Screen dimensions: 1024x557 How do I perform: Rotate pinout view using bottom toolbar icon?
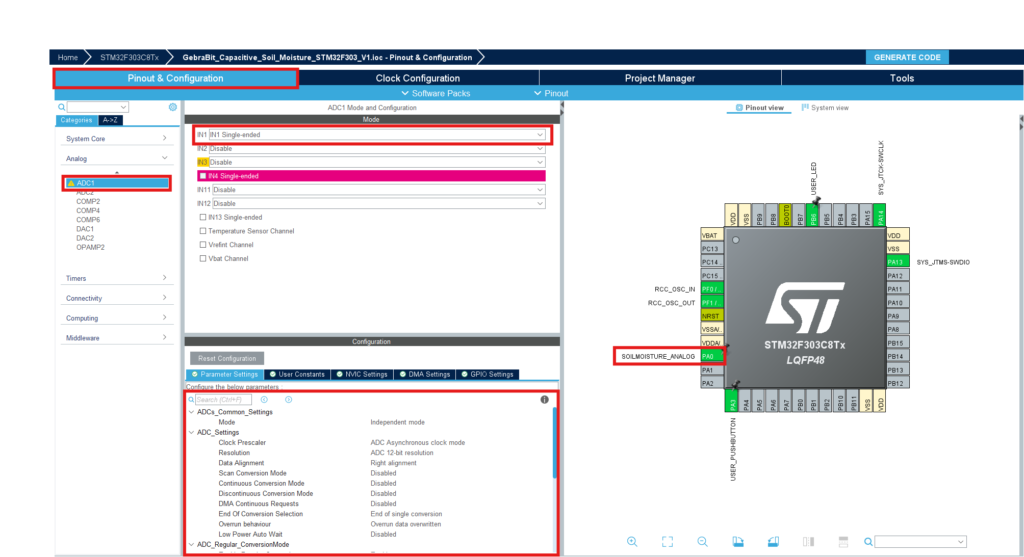coord(738,541)
